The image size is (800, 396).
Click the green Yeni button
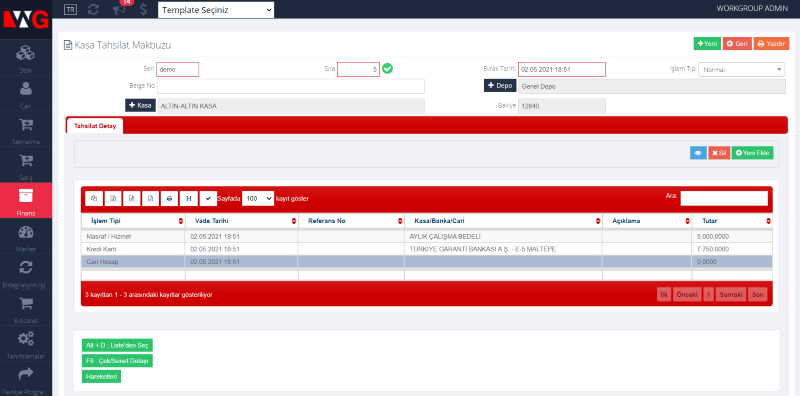tap(707, 44)
